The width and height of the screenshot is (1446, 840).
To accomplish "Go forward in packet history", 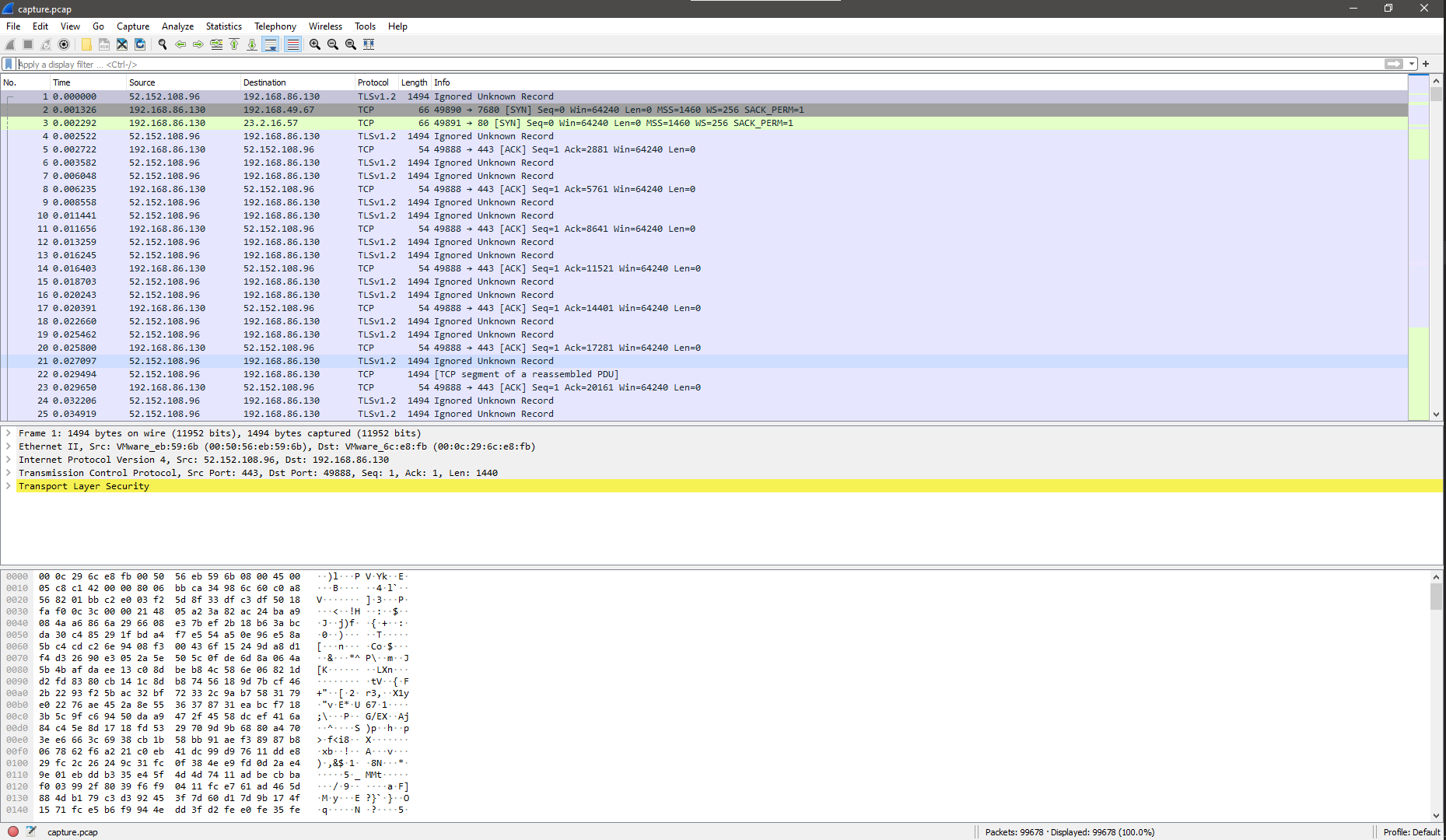I will tap(198, 44).
